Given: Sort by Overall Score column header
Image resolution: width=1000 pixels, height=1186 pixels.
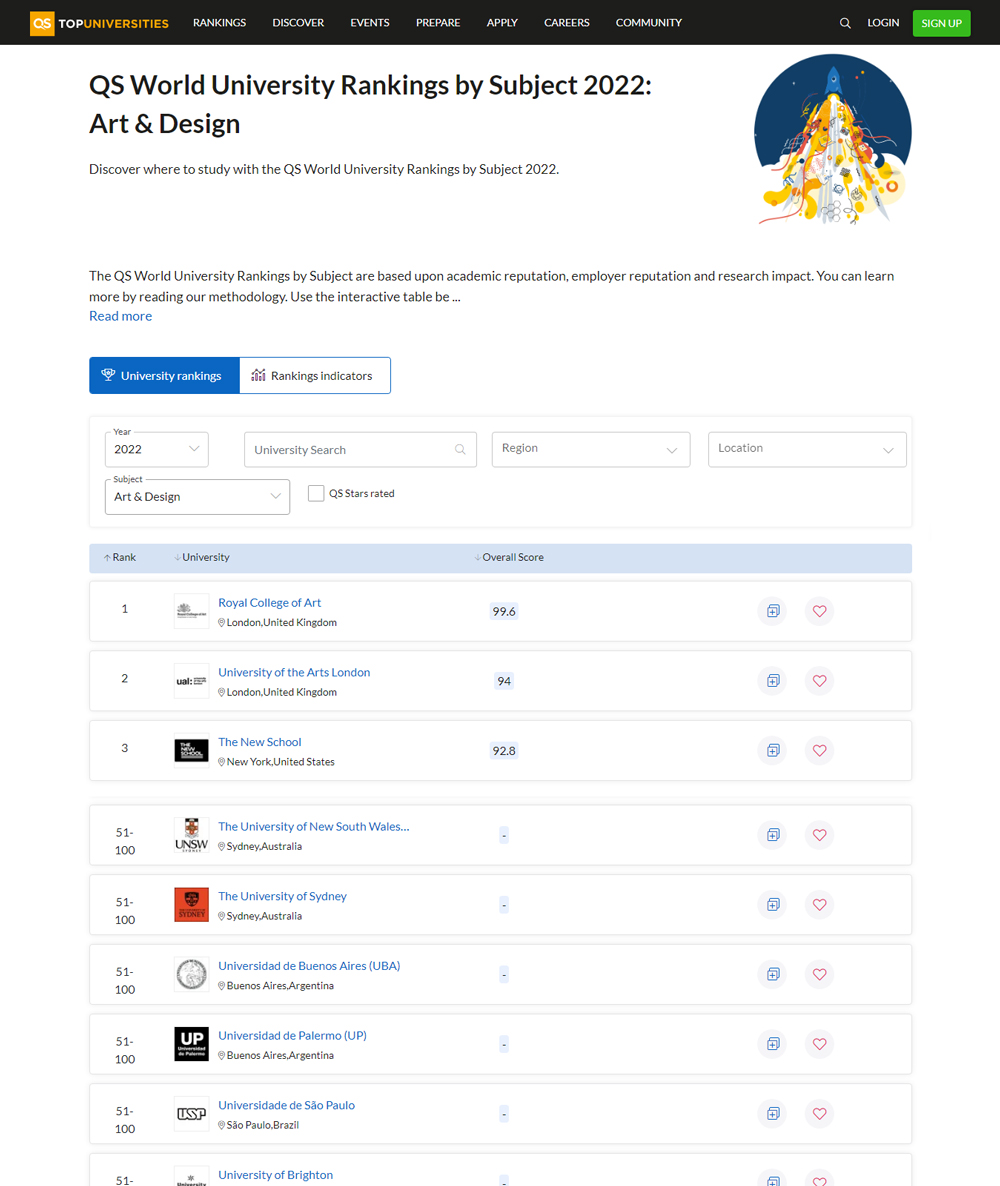Looking at the screenshot, I should point(509,557).
